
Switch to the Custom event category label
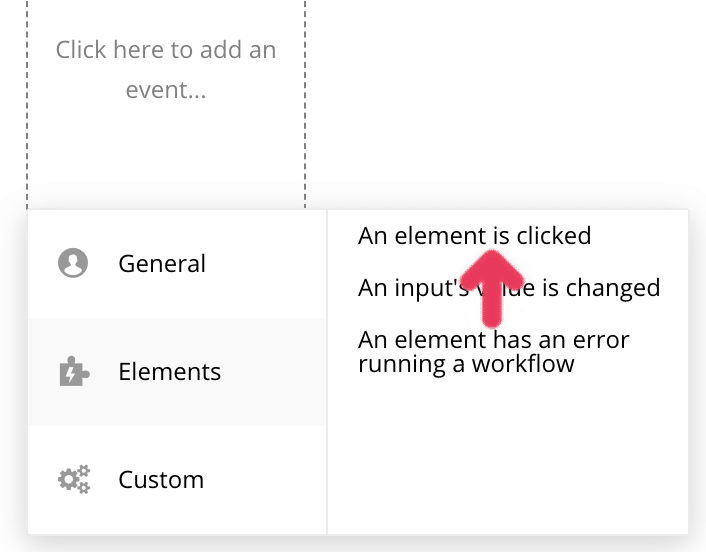(161, 480)
